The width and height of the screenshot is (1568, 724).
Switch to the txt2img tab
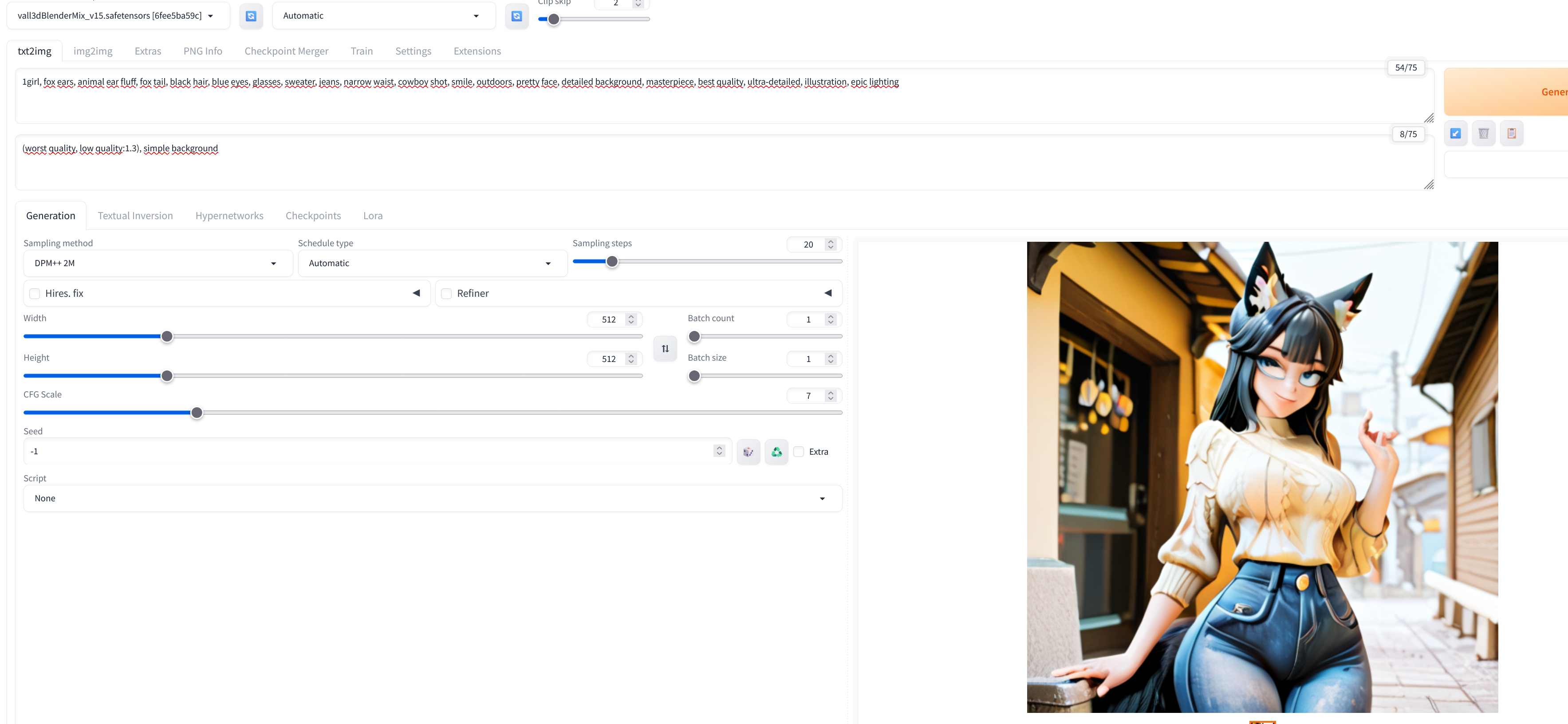(x=35, y=51)
